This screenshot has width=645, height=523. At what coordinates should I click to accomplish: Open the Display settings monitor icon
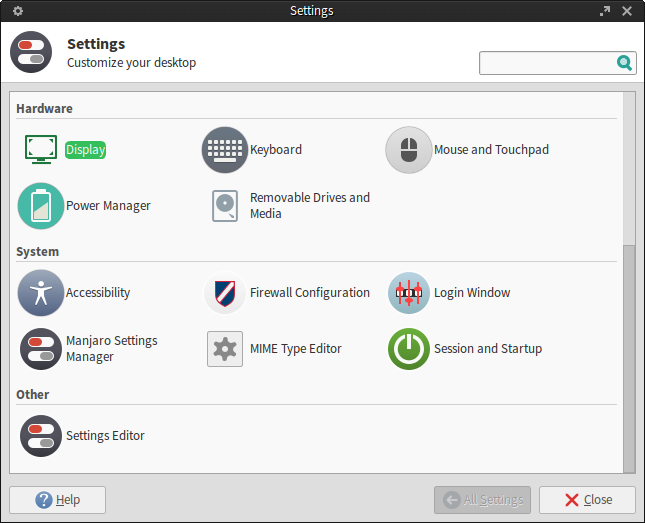(x=41, y=149)
